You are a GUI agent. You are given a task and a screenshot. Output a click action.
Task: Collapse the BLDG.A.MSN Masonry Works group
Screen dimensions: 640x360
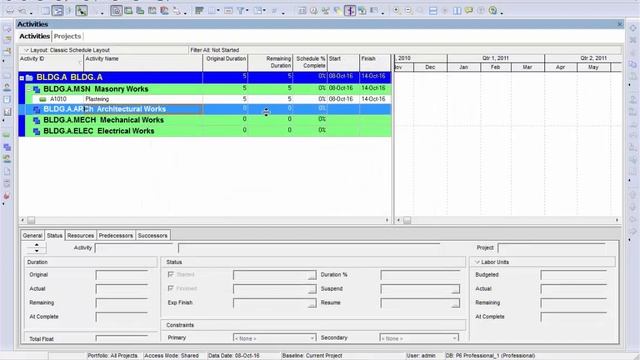coord(29,89)
